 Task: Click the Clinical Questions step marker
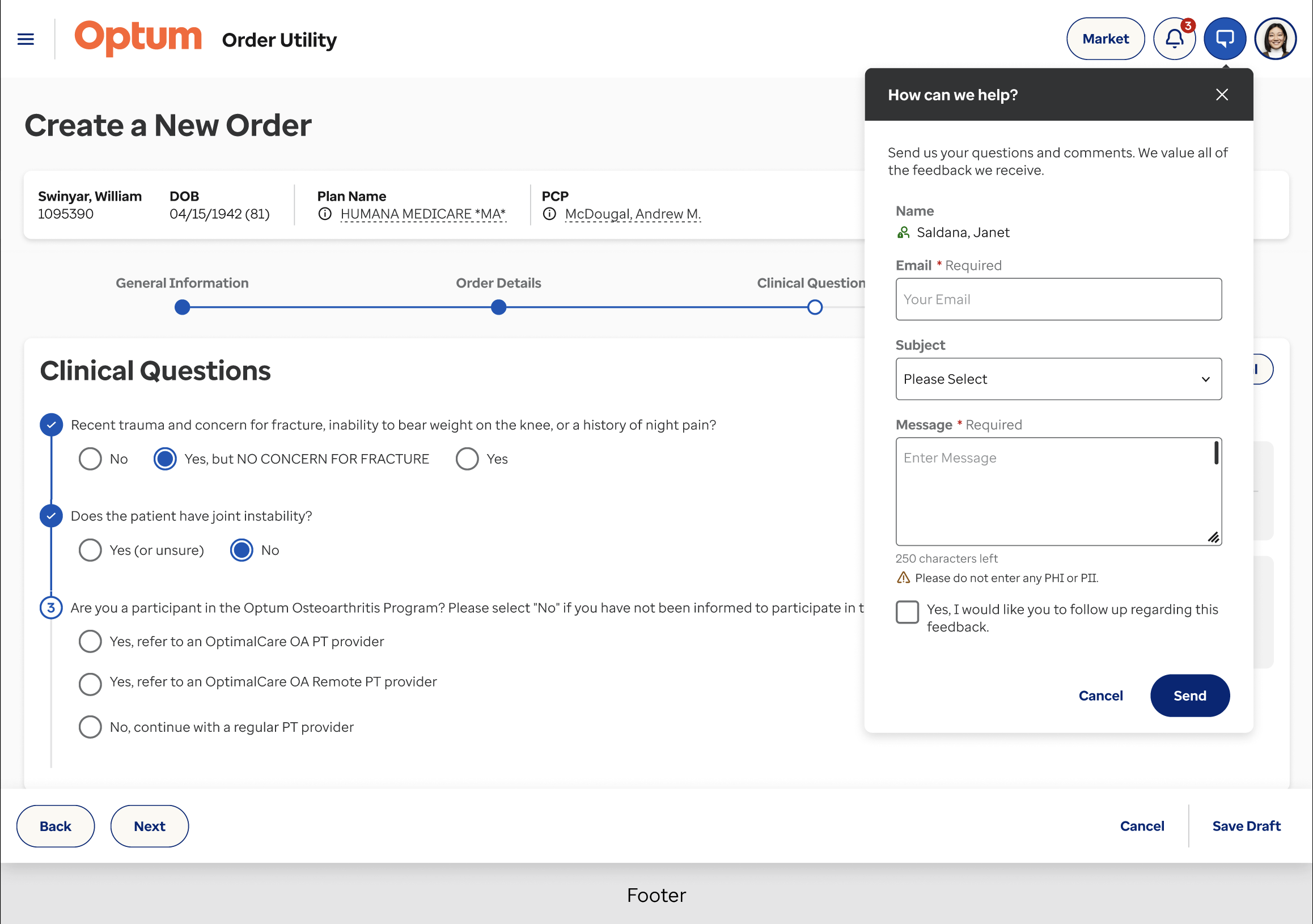(815, 308)
